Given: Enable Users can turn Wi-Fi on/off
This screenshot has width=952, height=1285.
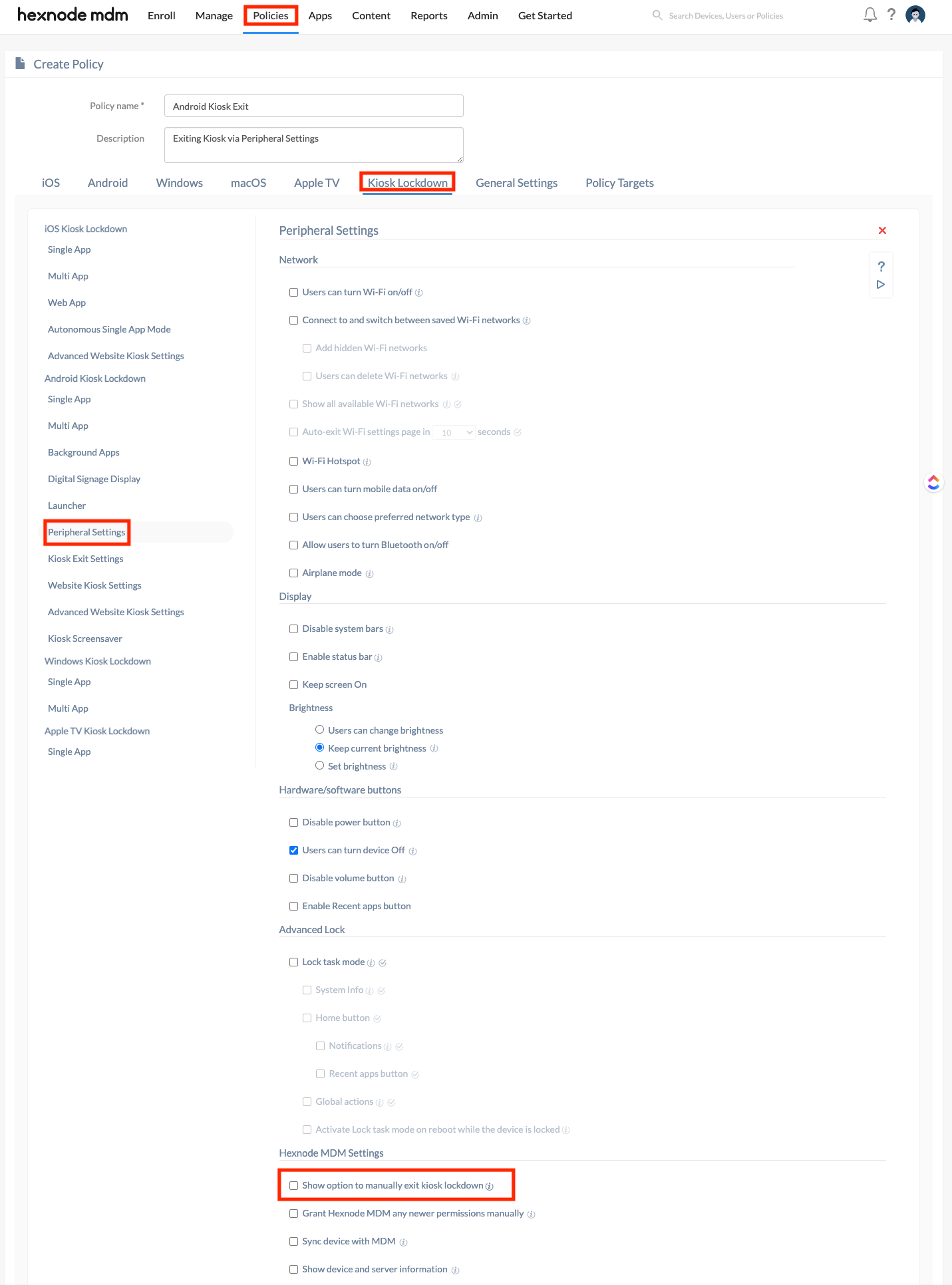Looking at the screenshot, I should click(x=293, y=292).
